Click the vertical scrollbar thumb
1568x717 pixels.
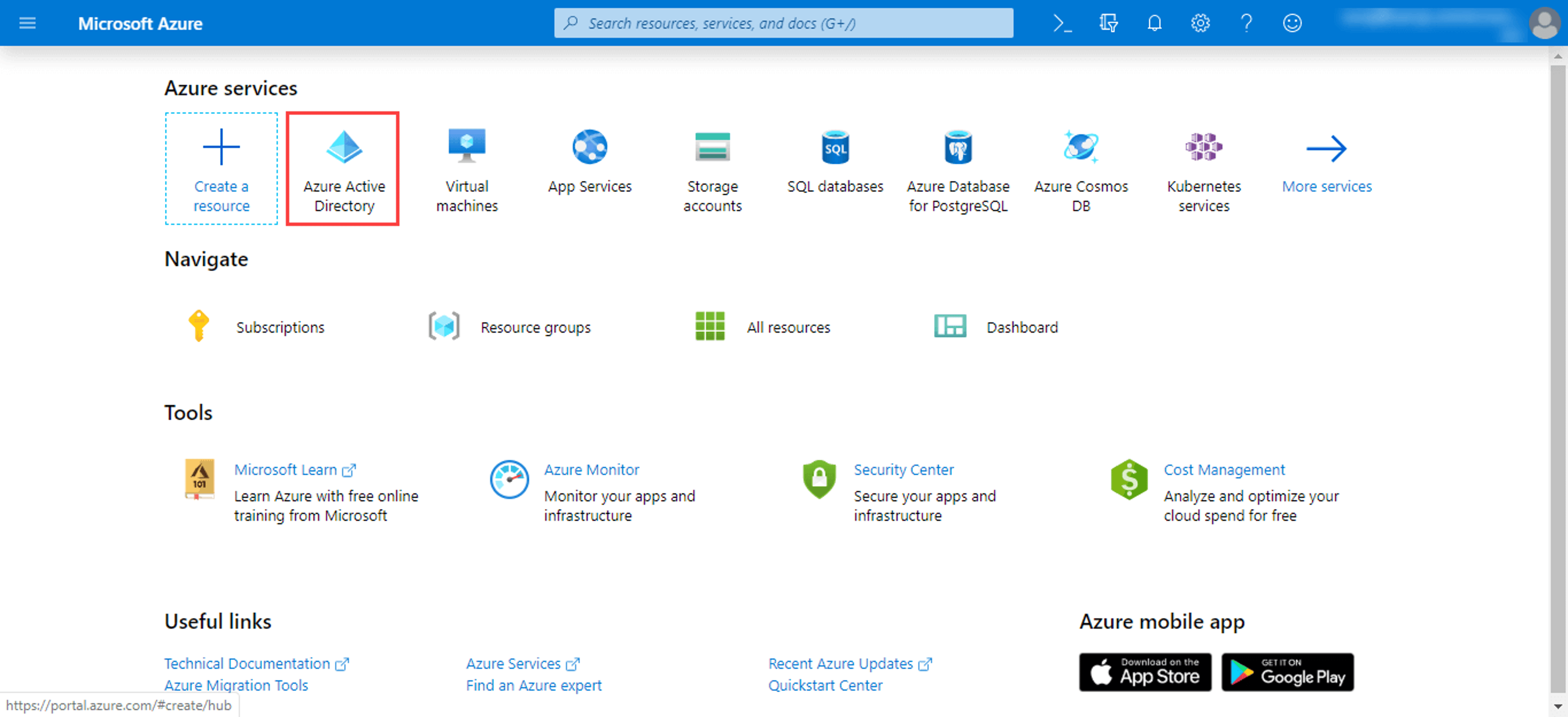pos(1558,379)
